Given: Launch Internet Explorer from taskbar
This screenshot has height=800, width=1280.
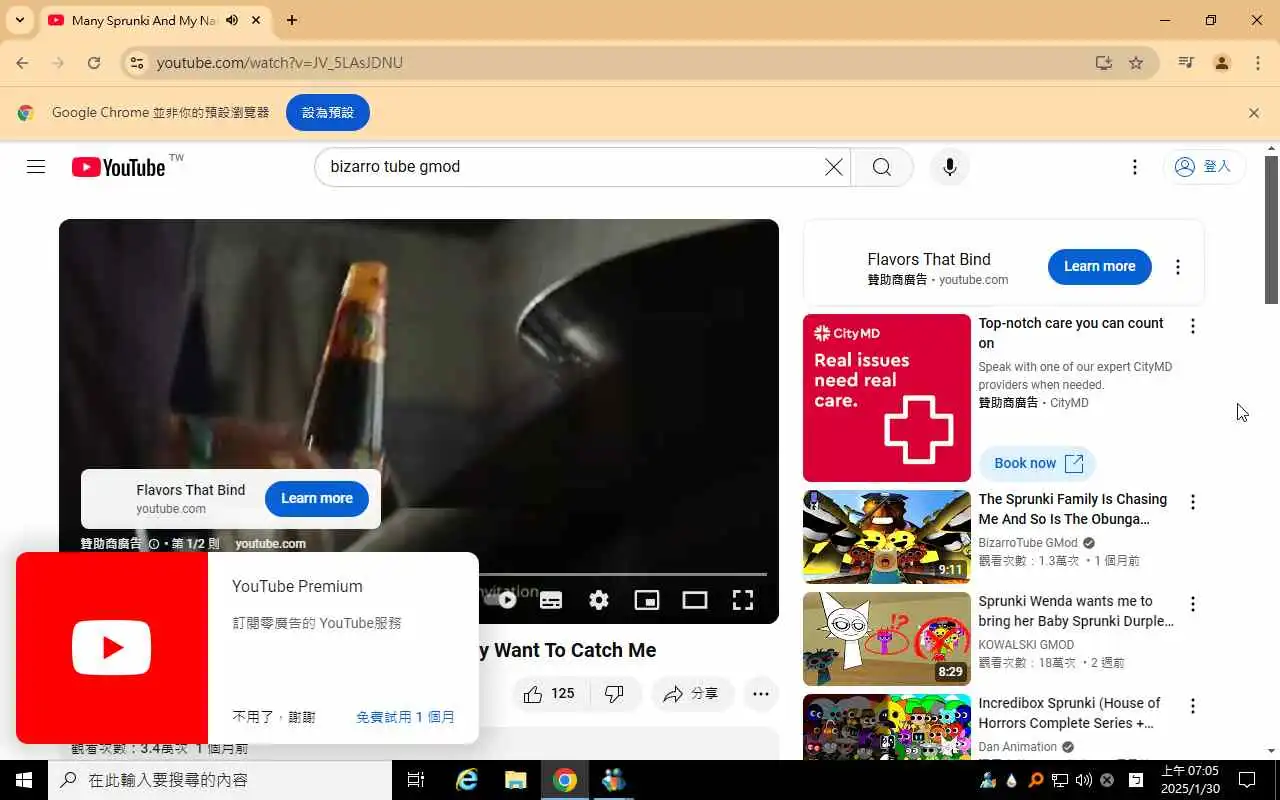Looking at the screenshot, I should click(x=467, y=780).
